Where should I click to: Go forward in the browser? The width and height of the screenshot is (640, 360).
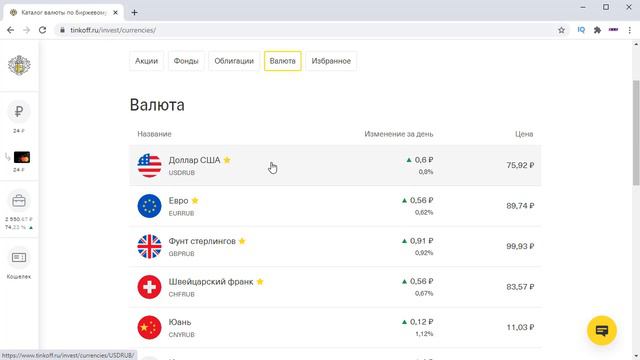(27, 30)
